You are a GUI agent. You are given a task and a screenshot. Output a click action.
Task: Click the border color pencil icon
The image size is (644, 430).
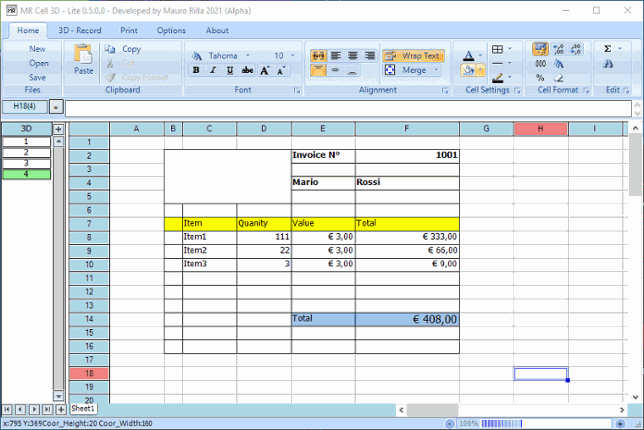click(497, 77)
